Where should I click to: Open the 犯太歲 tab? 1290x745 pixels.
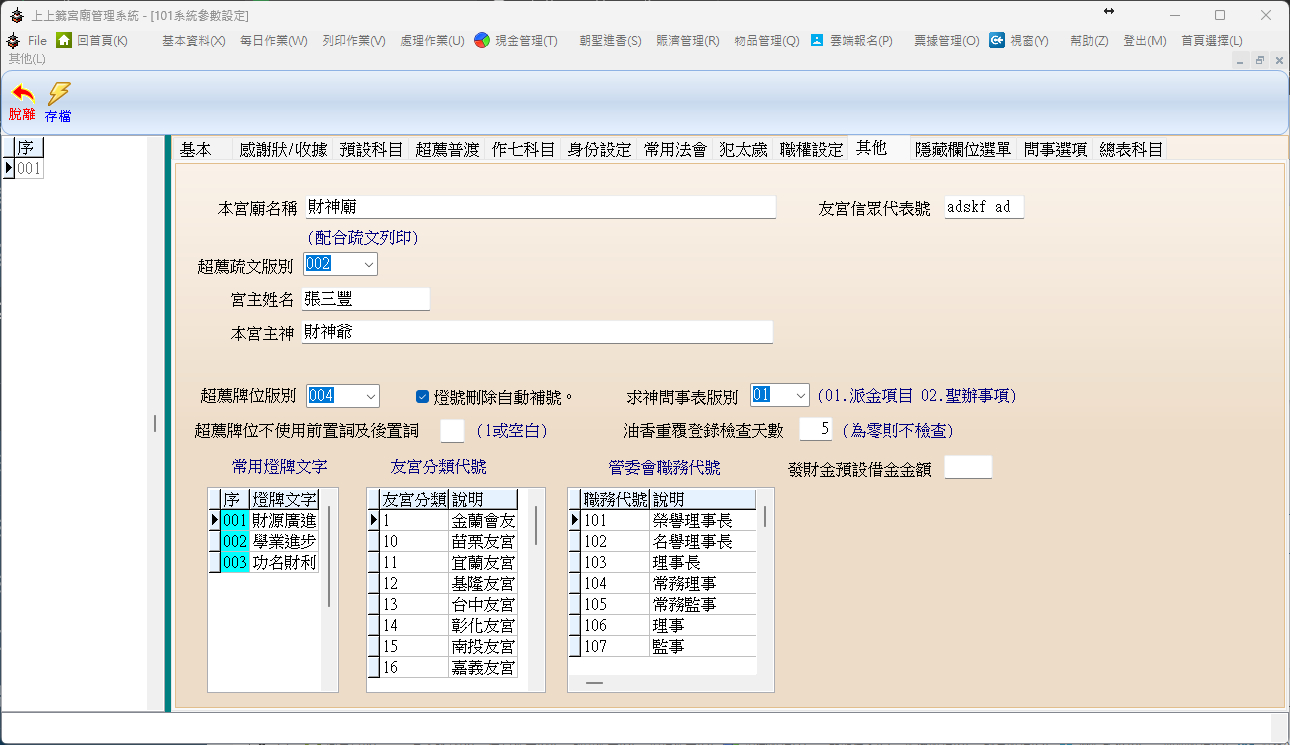click(x=743, y=149)
